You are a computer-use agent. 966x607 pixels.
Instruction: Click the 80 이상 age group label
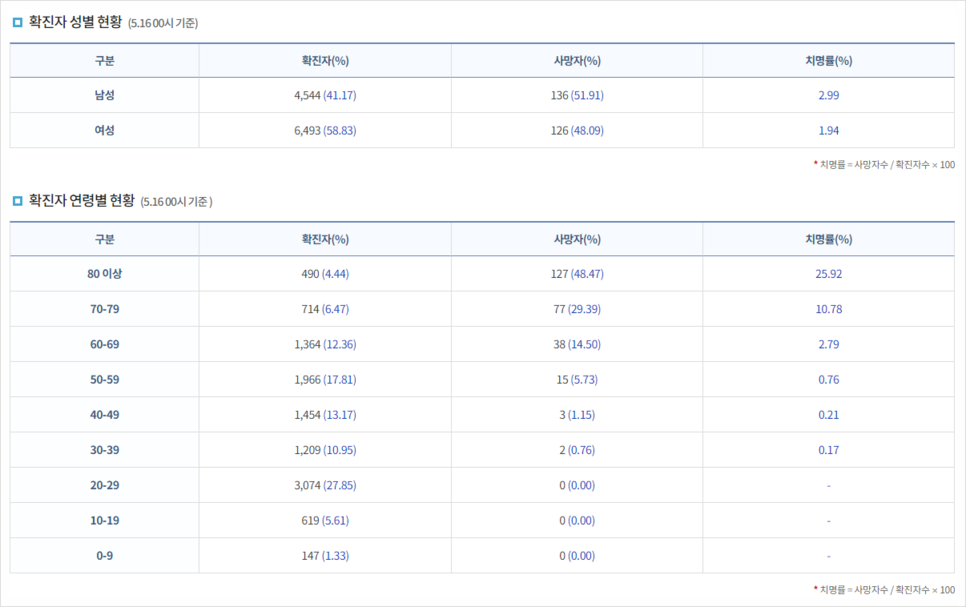pyautogui.click(x=104, y=274)
